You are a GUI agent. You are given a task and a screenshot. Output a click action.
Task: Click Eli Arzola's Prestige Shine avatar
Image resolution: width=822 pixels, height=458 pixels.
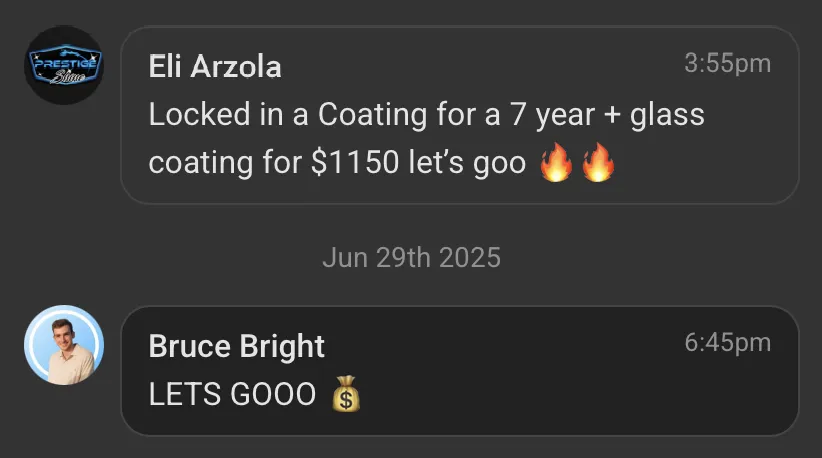[x=64, y=66]
